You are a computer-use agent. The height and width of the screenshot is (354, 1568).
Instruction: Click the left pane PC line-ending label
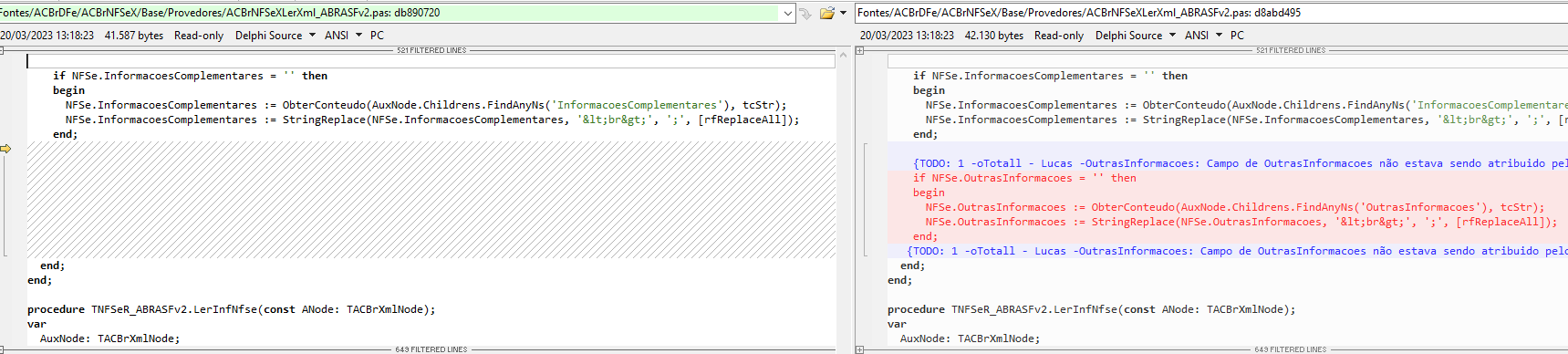tap(377, 36)
